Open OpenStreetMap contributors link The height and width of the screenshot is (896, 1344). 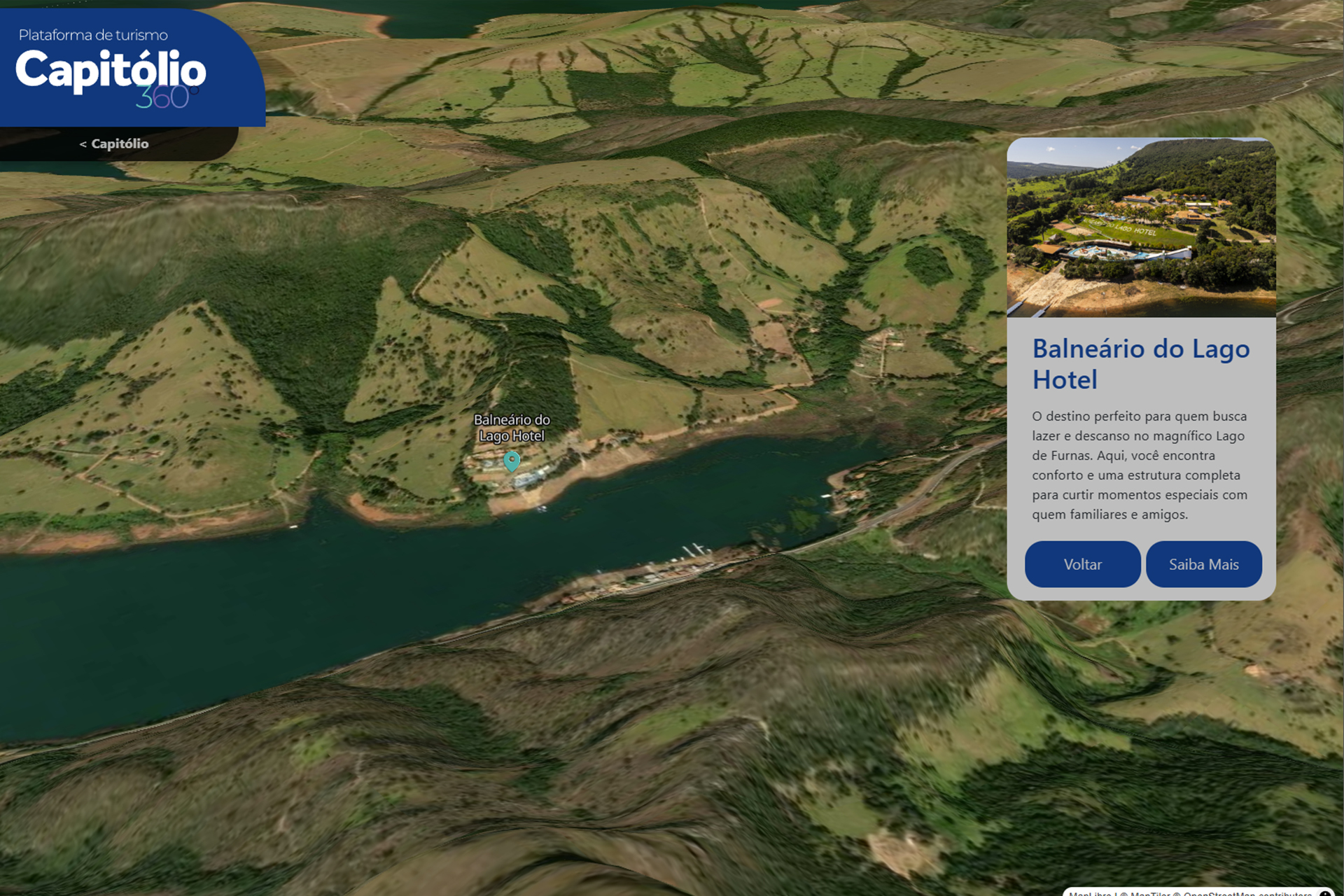click(1247, 894)
